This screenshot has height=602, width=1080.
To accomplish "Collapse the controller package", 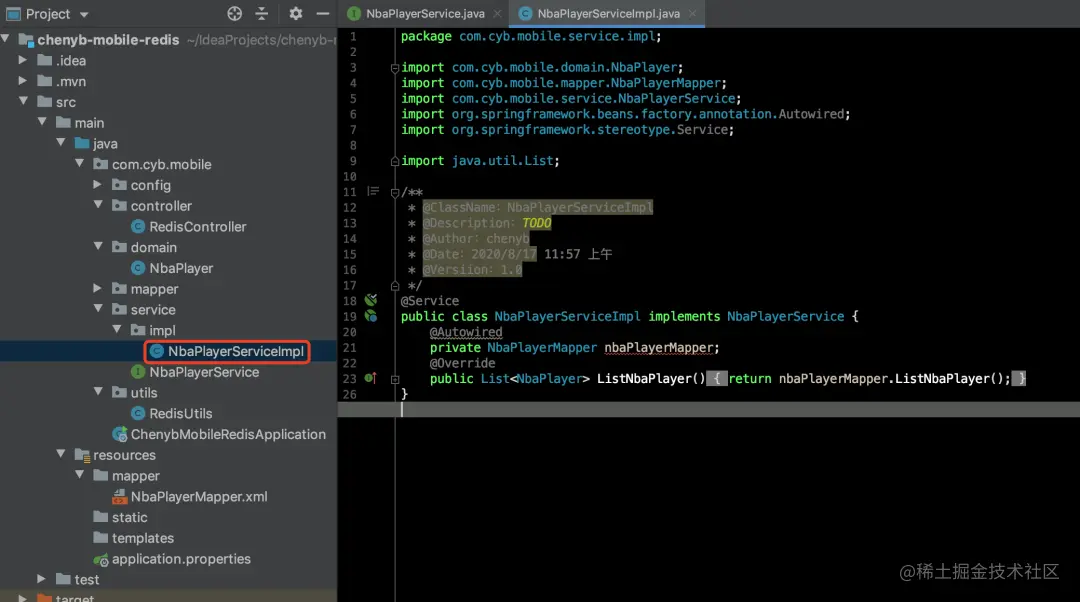I will 98,205.
